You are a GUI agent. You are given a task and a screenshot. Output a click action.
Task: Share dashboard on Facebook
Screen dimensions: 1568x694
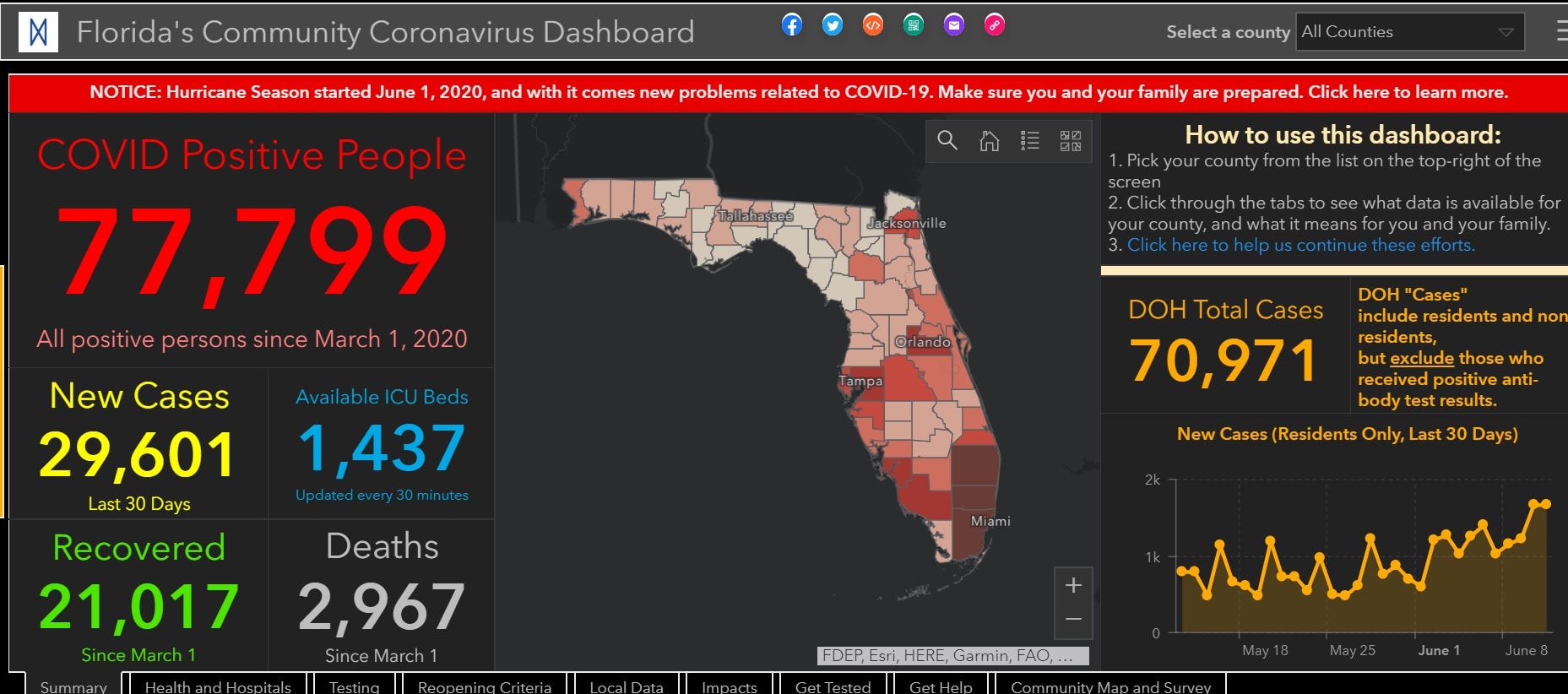pos(791,25)
